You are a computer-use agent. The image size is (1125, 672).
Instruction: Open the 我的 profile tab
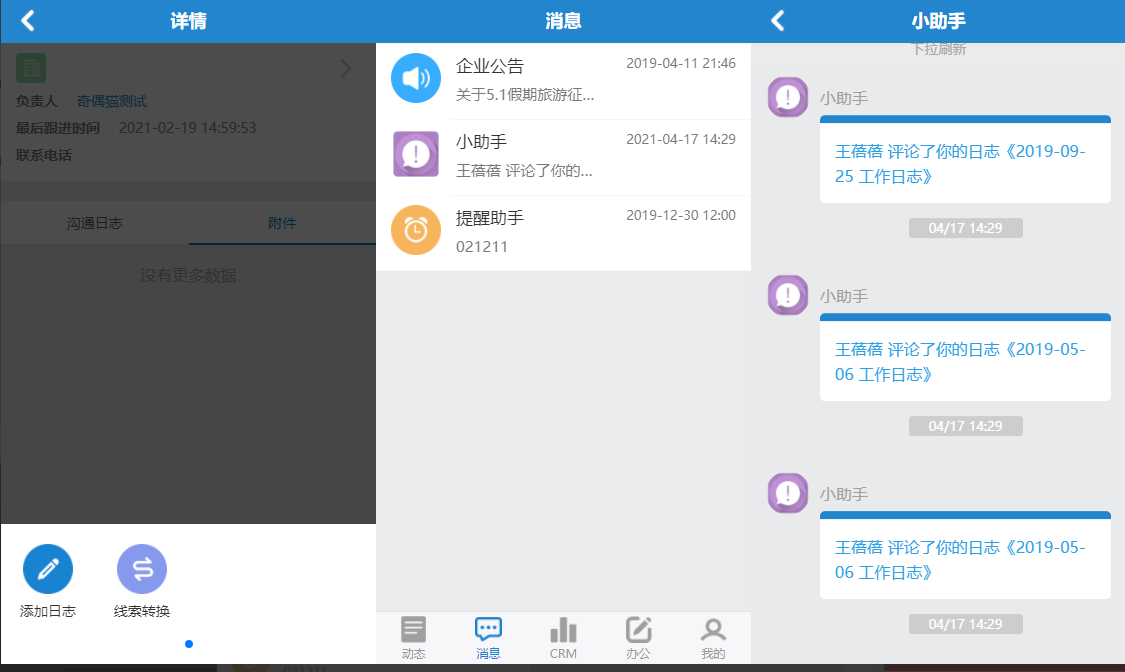(713, 638)
